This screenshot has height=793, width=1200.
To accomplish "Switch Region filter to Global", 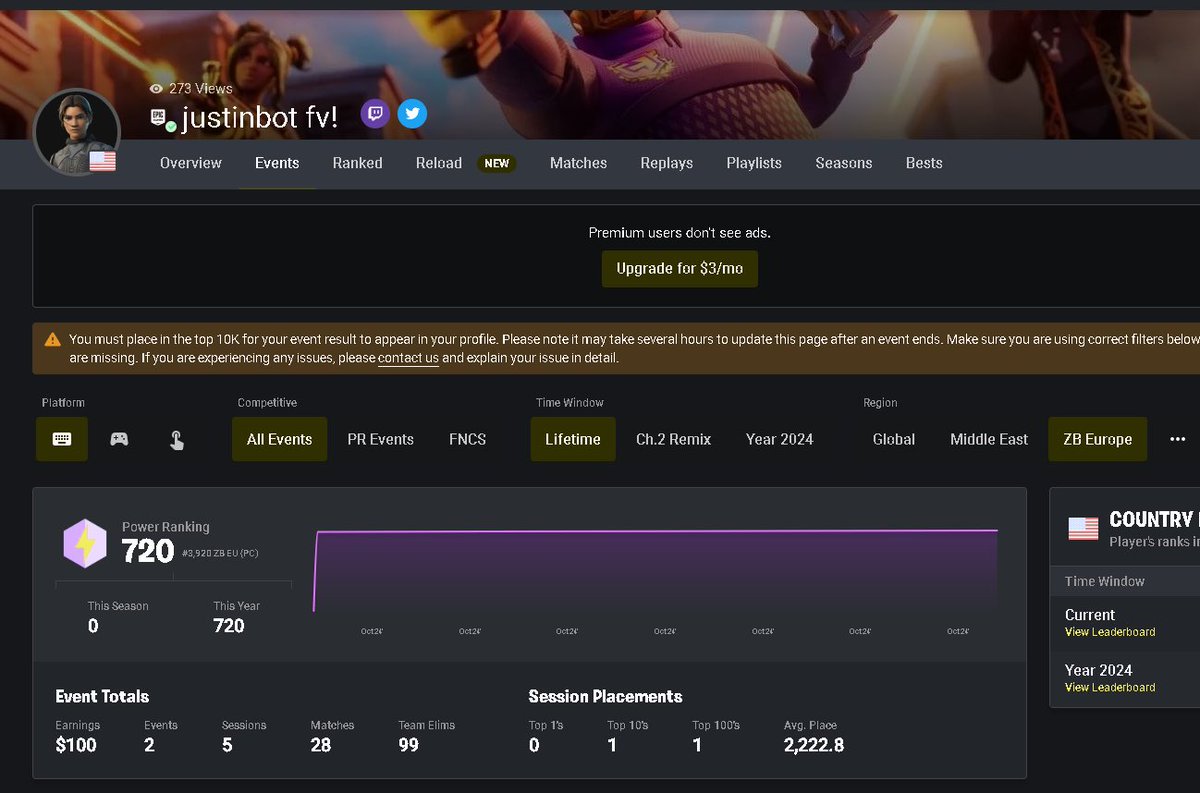I will [893, 439].
